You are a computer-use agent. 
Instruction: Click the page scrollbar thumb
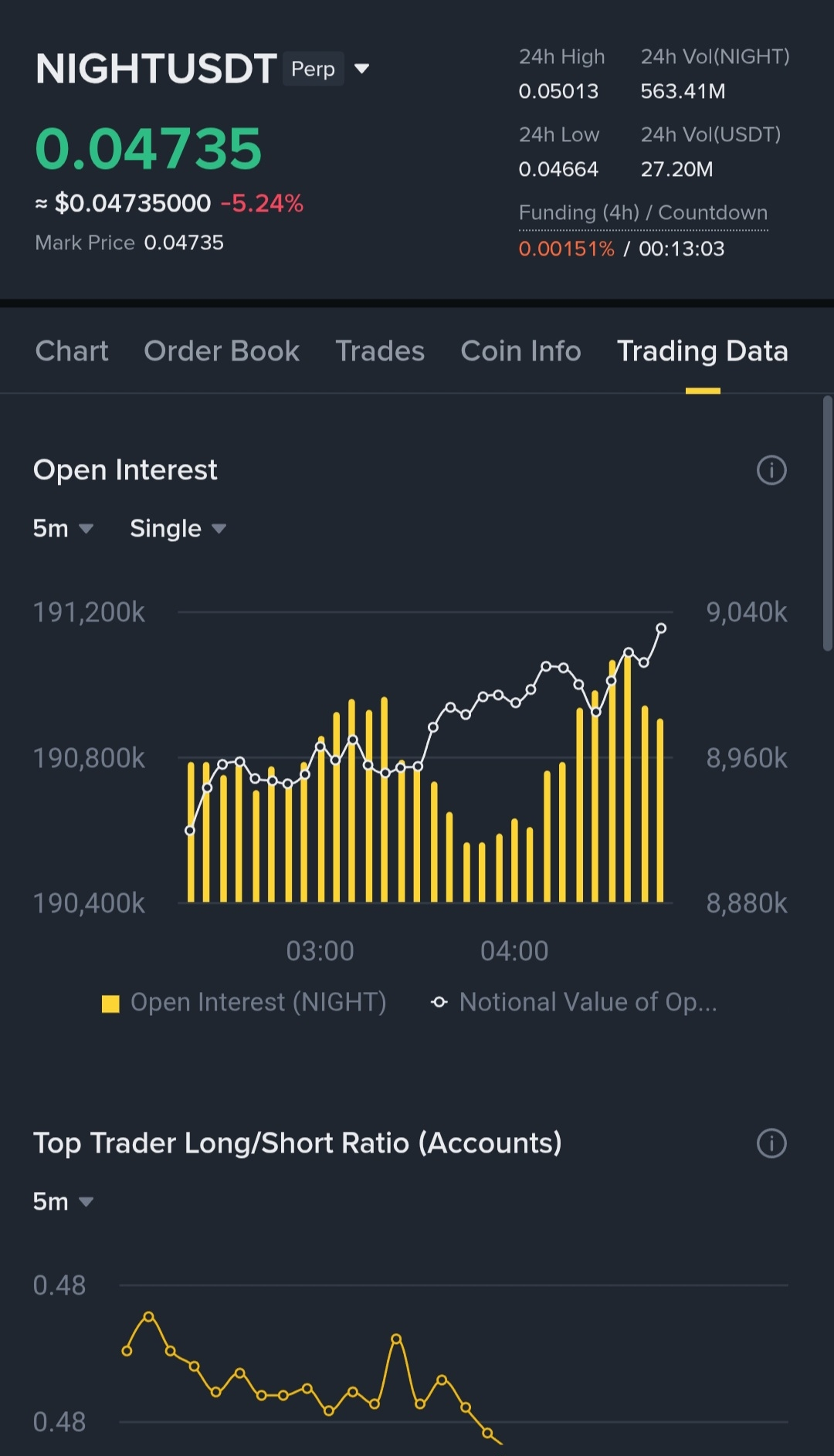point(827,525)
